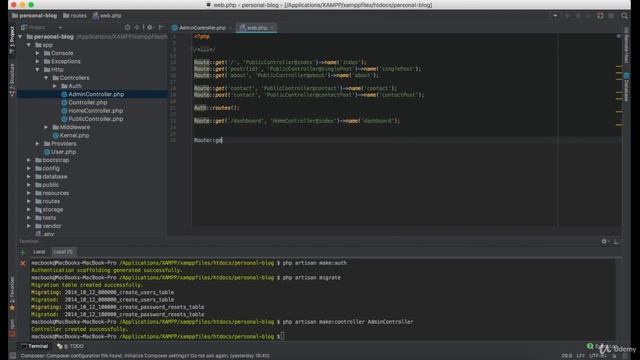Open the run configuration dropdown arrow

coord(555,16)
